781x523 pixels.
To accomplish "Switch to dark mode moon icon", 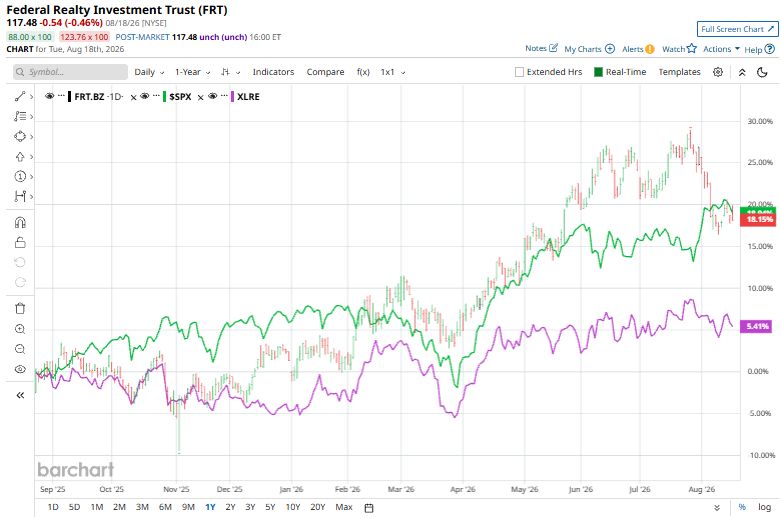I will click(x=762, y=72).
